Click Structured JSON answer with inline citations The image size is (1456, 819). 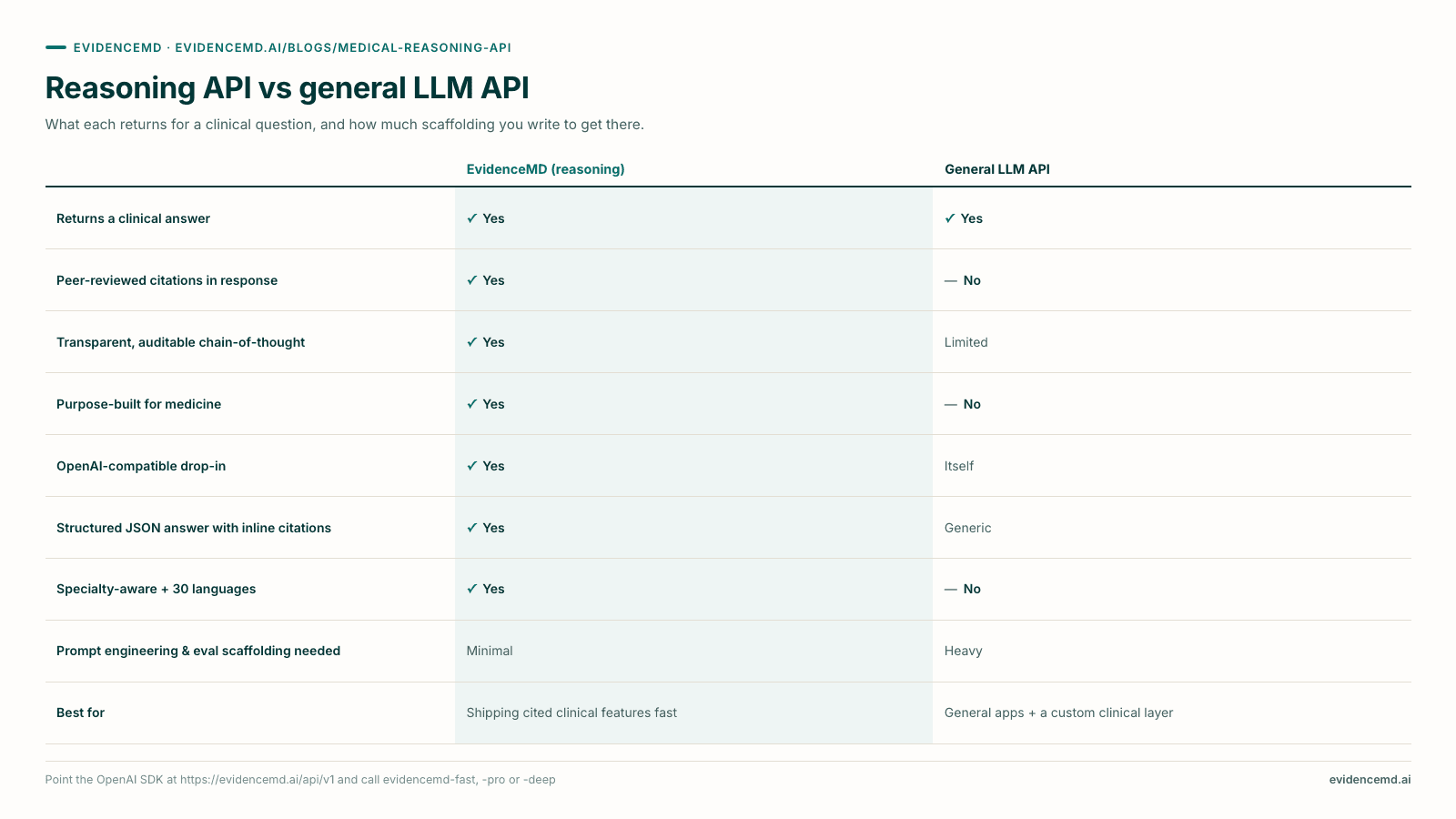[x=194, y=528]
